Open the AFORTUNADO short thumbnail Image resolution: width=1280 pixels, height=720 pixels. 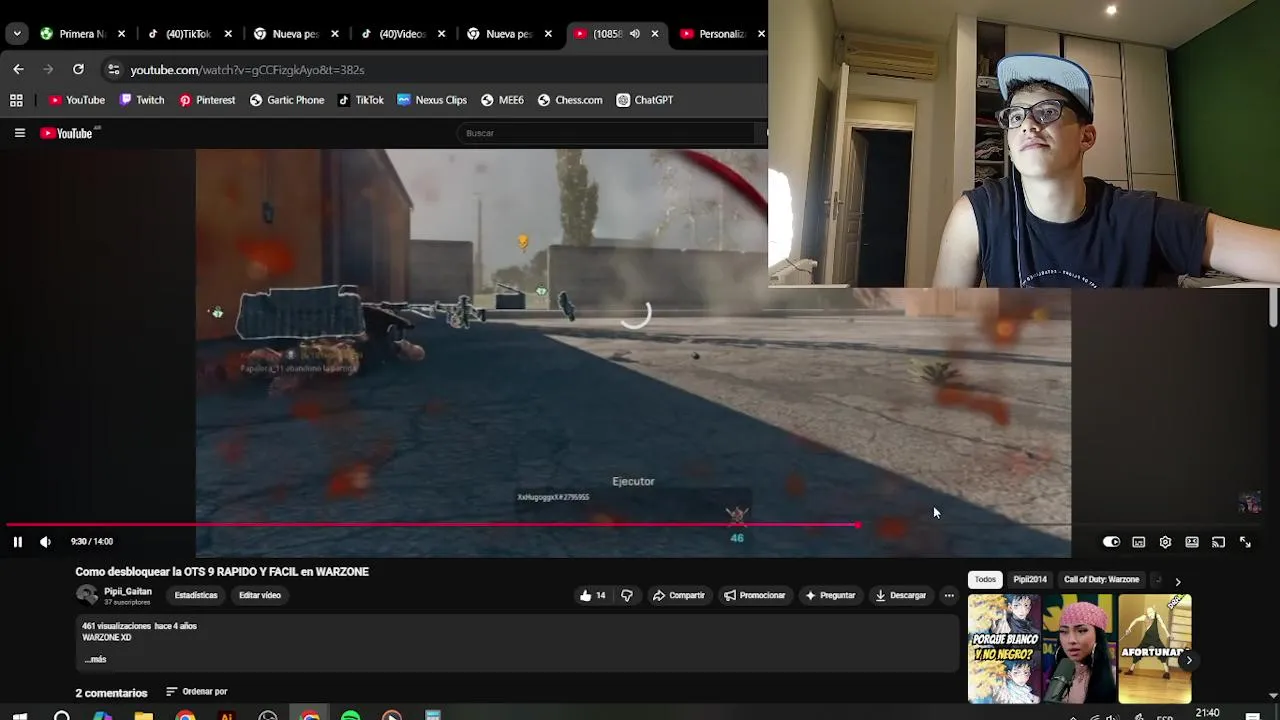tap(1155, 649)
